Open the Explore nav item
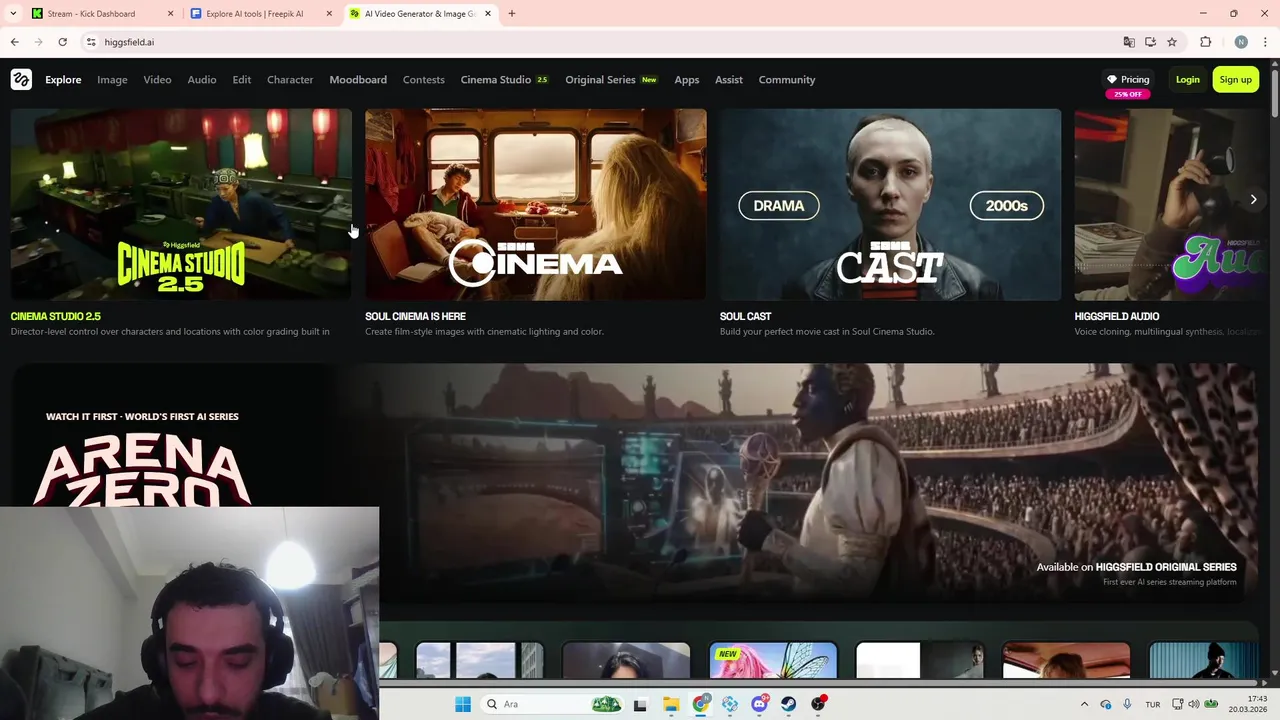 (63, 80)
